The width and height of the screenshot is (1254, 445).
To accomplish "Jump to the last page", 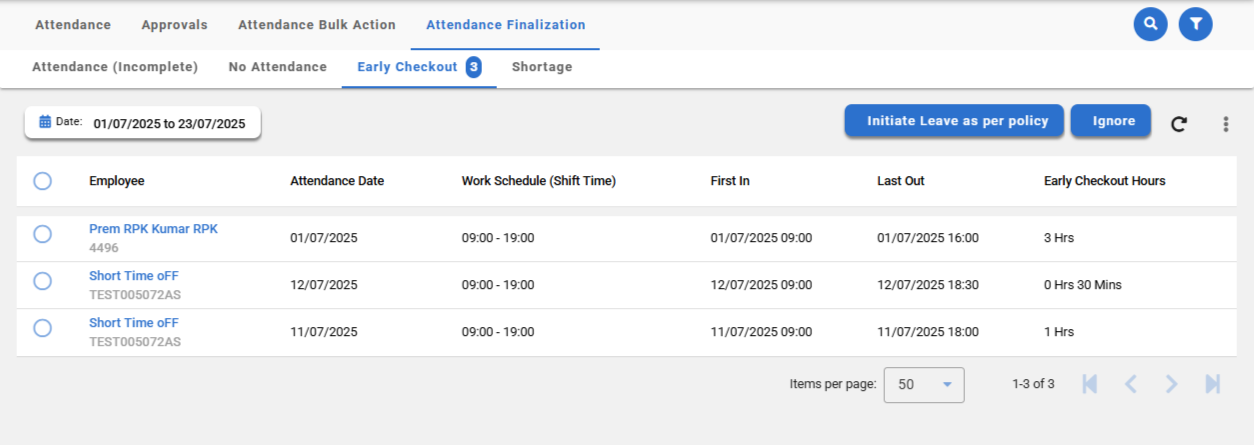I will (1213, 384).
